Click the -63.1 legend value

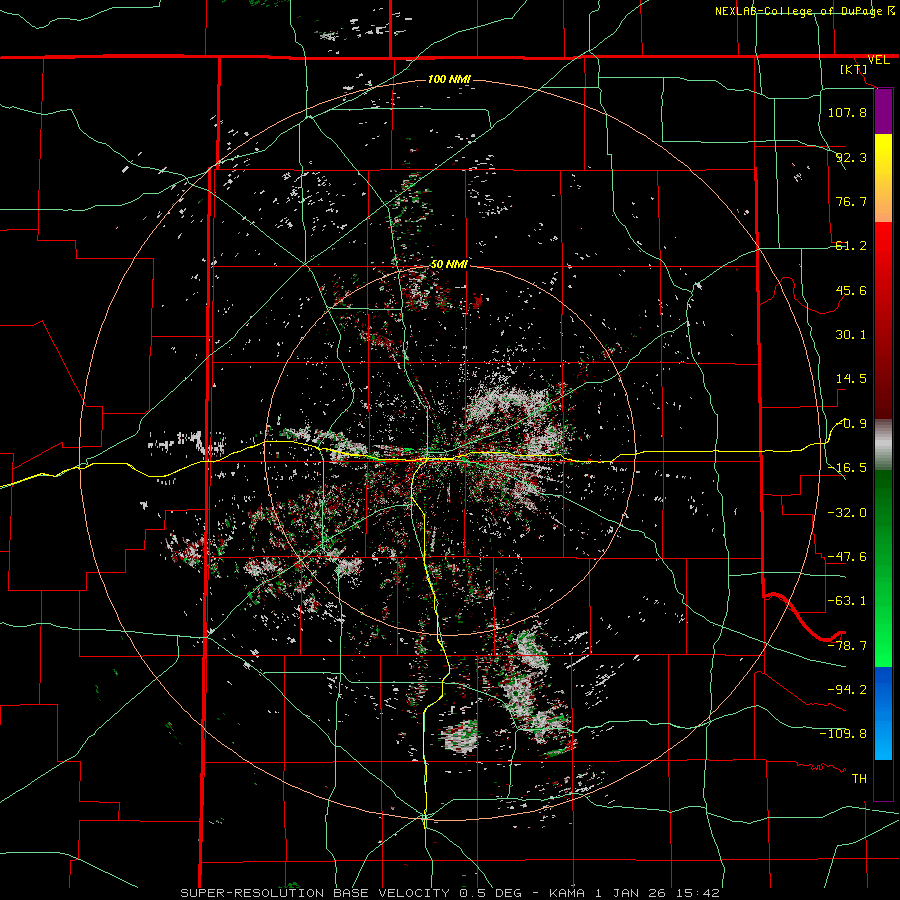pos(847,601)
